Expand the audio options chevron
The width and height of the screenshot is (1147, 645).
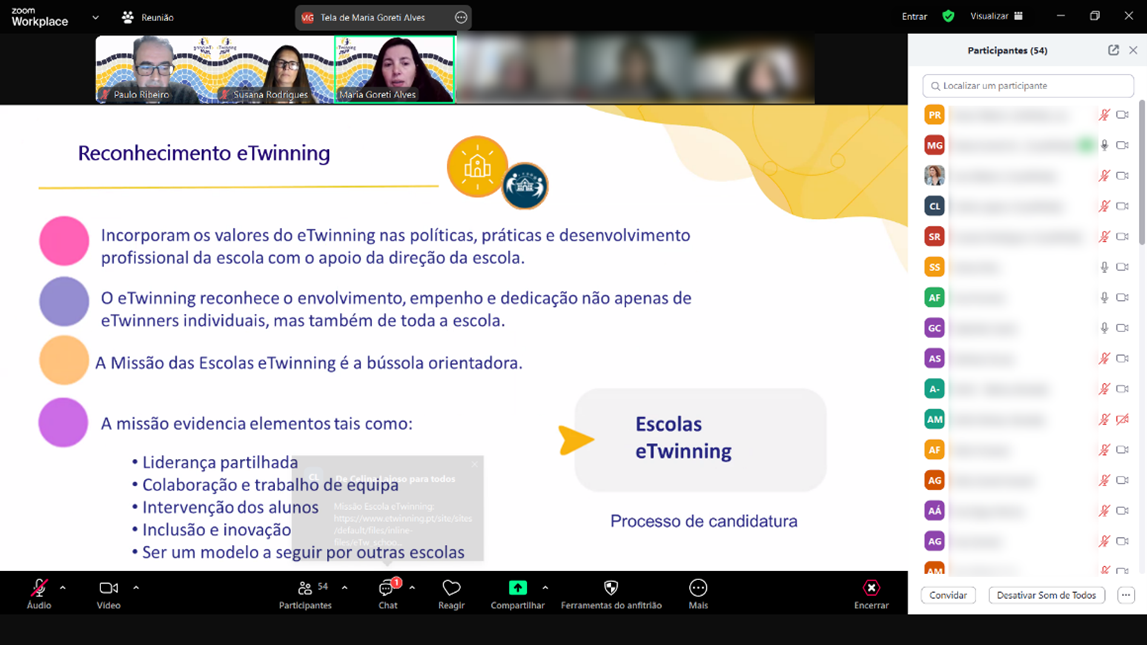click(63, 587)
